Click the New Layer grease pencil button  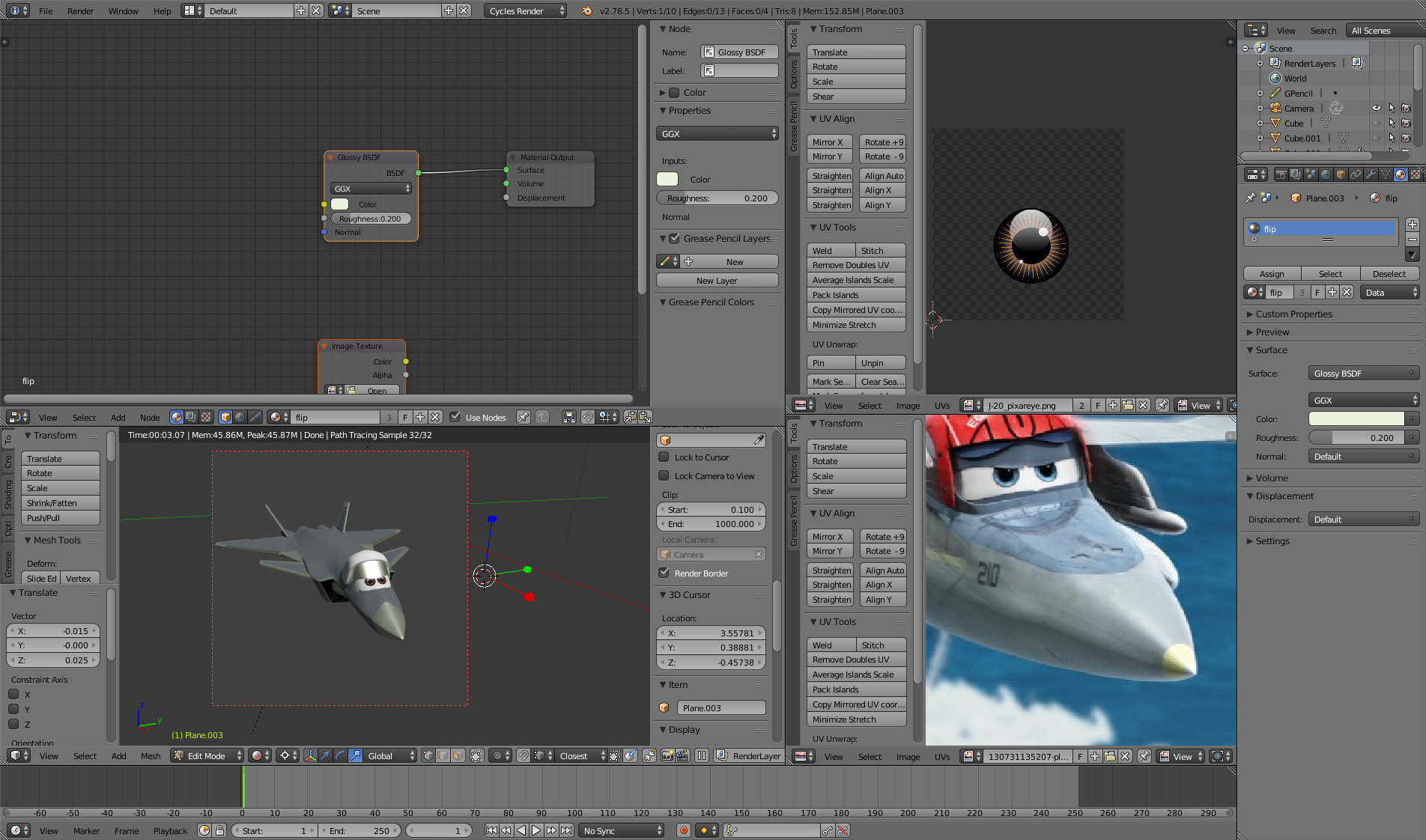coord(717,281)
